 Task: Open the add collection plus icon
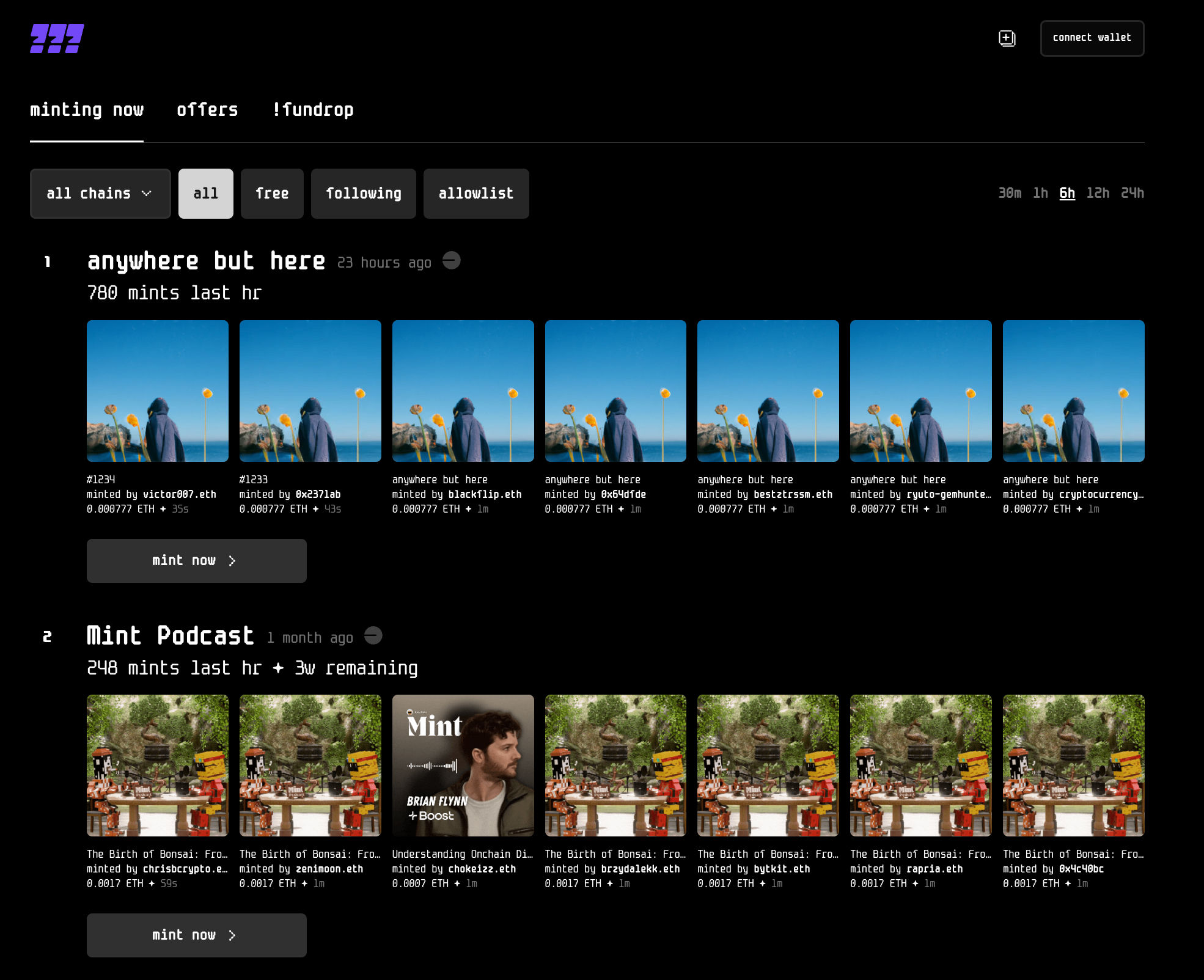pos(1007,38)
